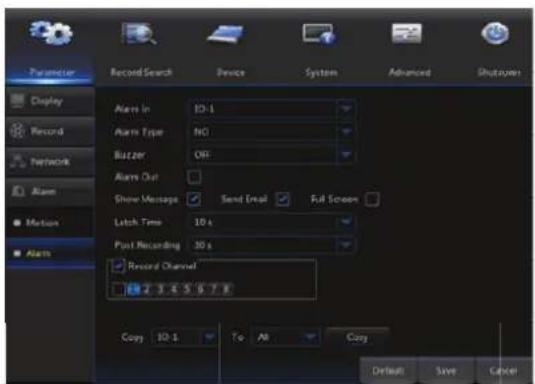Toggle the Send Email checkbox
The image size is (535, 384).
tap(283, 199)
